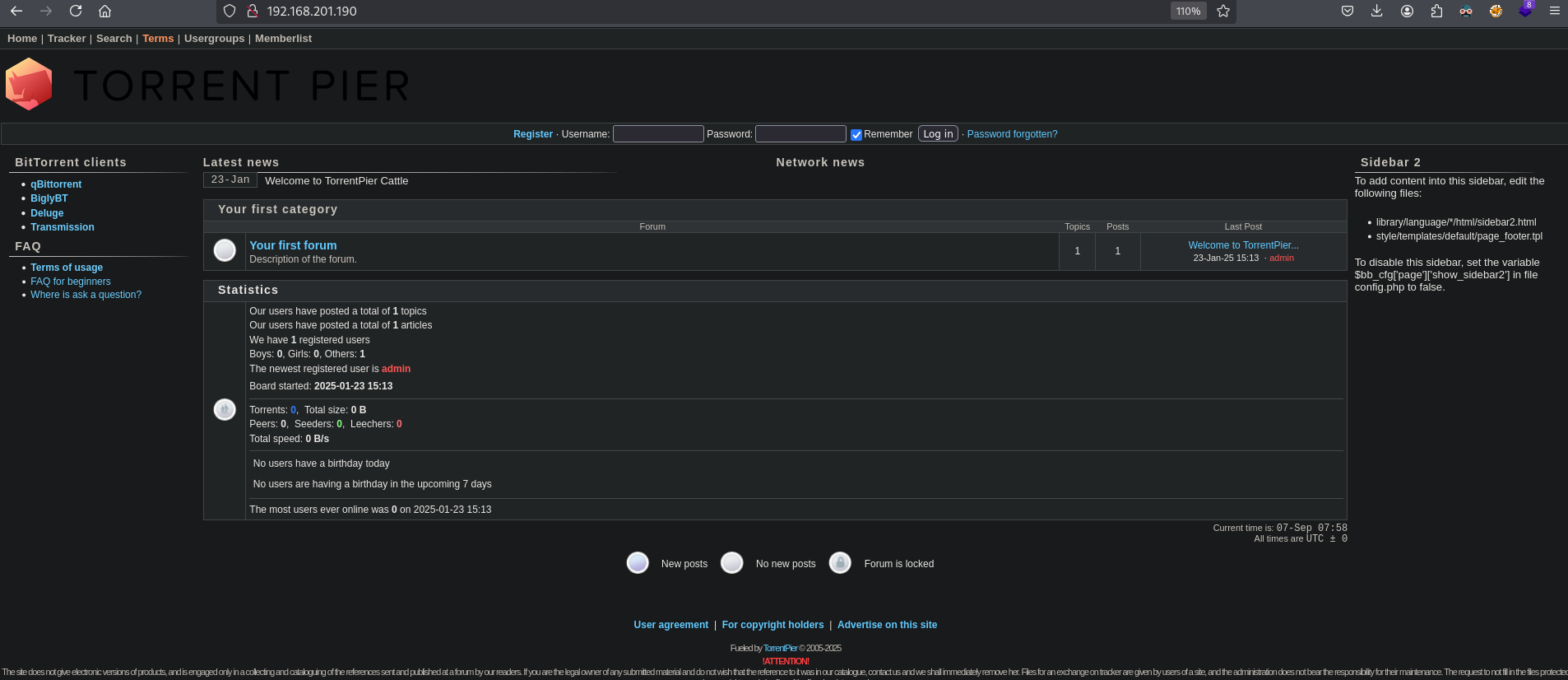Screen dimensions: 1568x680
Task: Open the Tracker menu item
Action: coord(67,39)
